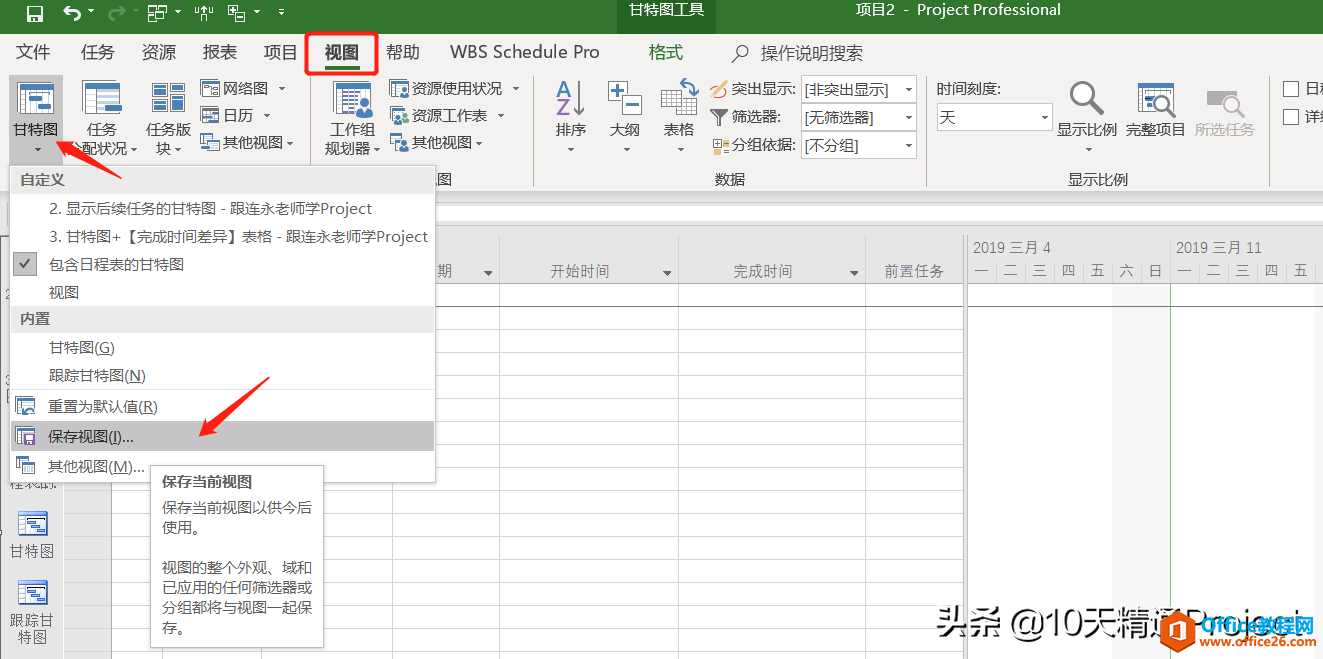
Task: Open the 开始时间 column filter arrow
Action: tap(667, 272)
